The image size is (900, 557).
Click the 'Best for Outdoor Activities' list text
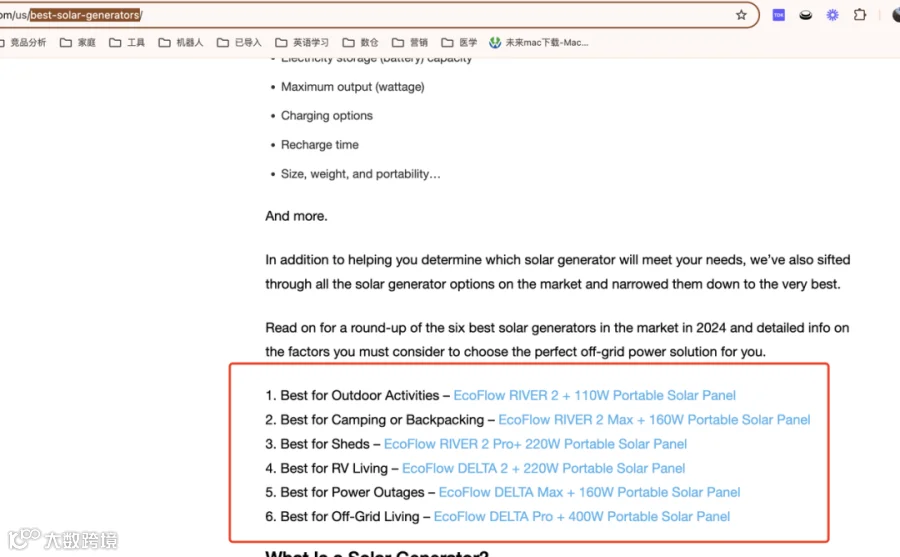[360, 396]
